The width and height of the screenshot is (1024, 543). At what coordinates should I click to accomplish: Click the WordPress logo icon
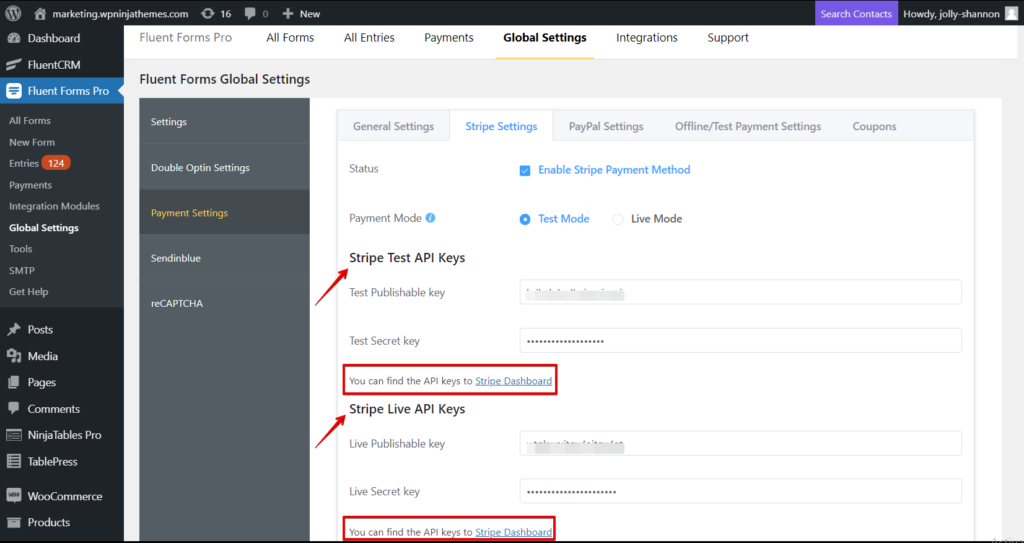pyautogui.click(x=14, y=13)
